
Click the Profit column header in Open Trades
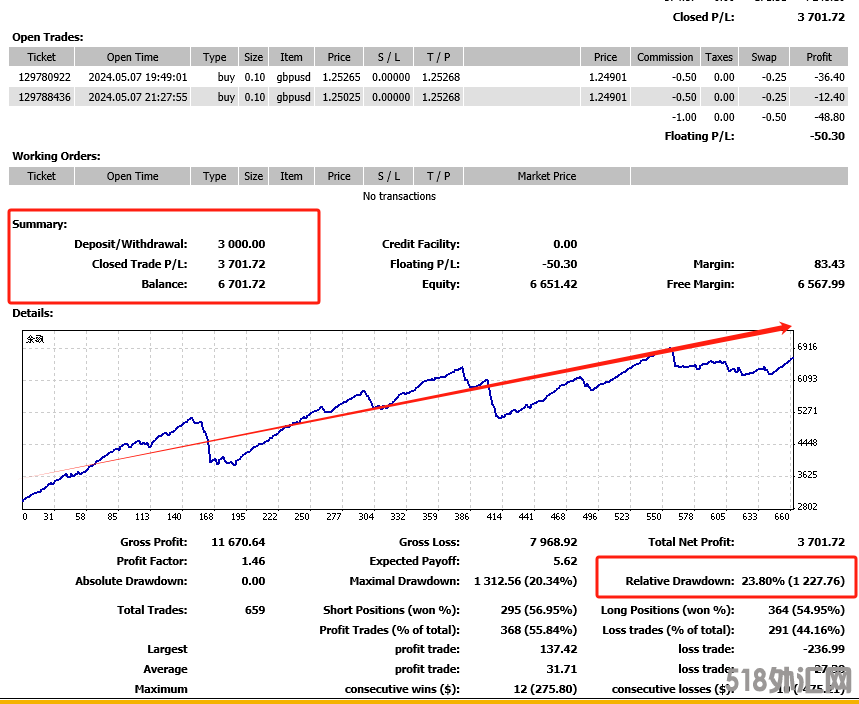[x=818, y=57]
